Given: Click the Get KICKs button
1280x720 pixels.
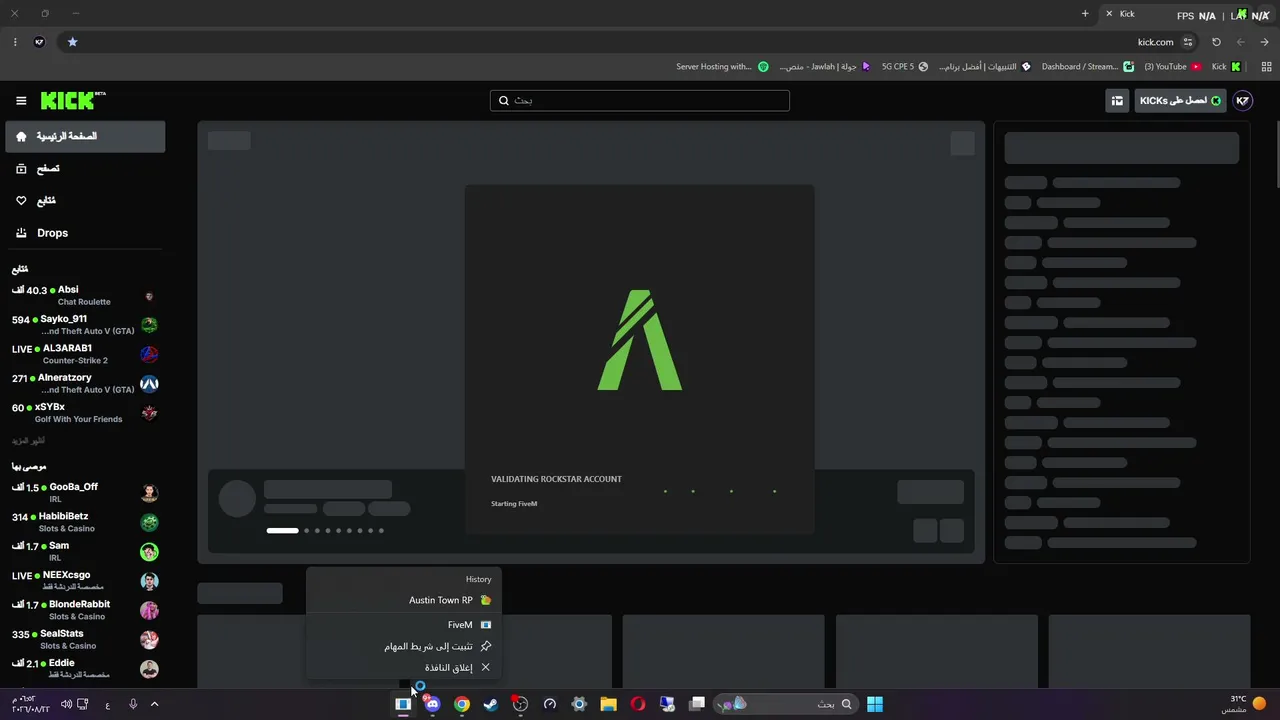Looking at the screenshot, I should [x=1180, y=101].
